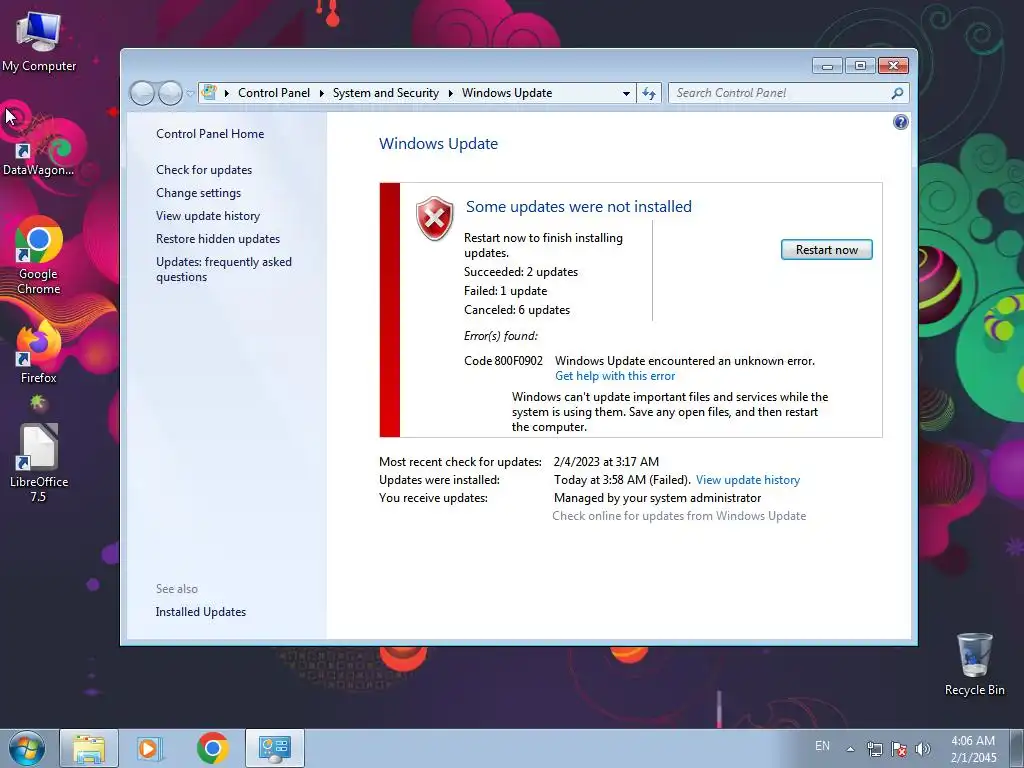Open Windows Explorer from taskbar
The width and height of the screenshot is (1024, 768).
click(89, 748)
